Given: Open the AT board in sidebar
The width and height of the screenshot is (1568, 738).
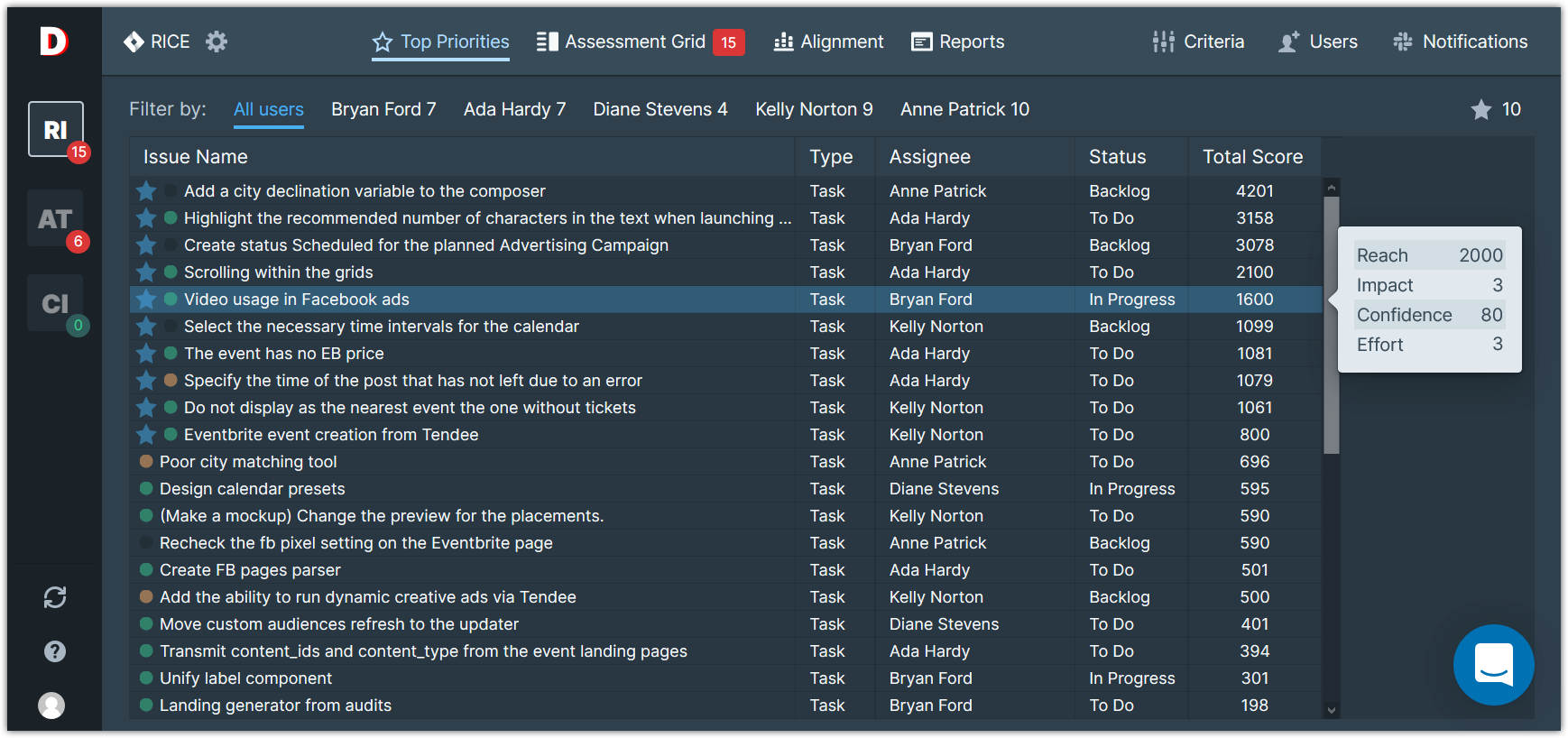Looking at the screenshot, I should click(55, 218).
